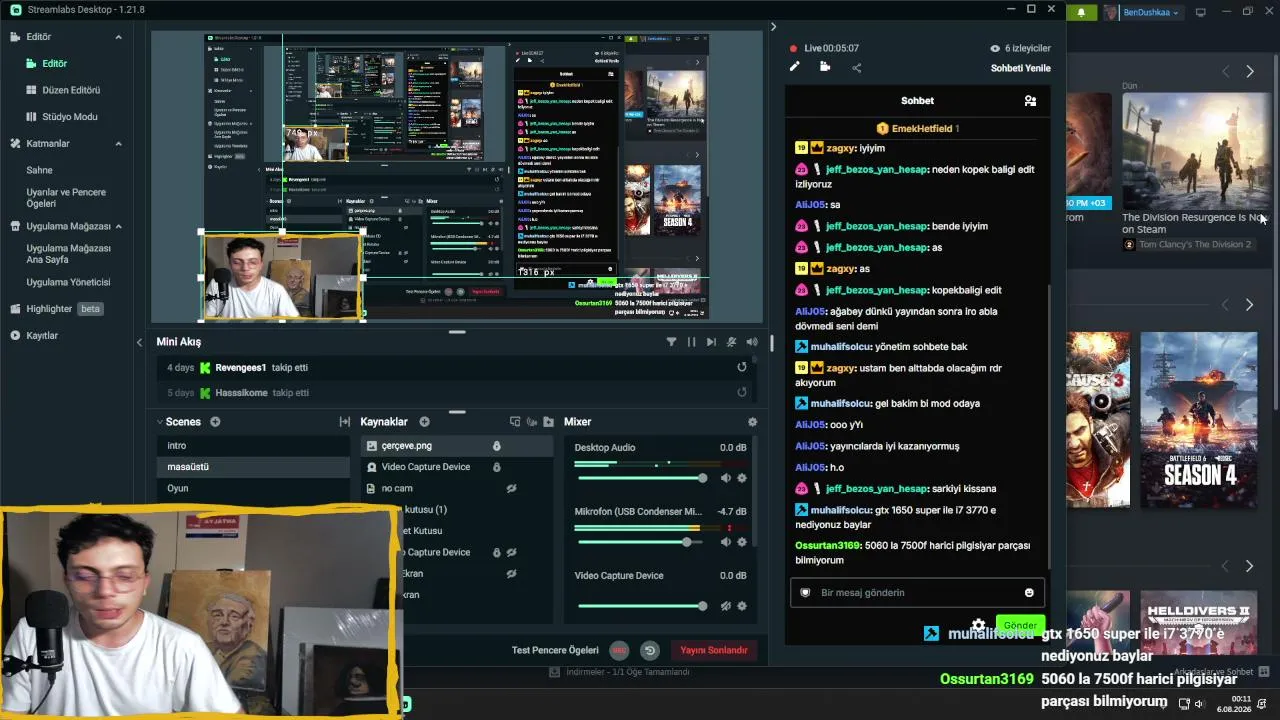
Task: Open the emoji picker in chat
Action: (1029, 593)
